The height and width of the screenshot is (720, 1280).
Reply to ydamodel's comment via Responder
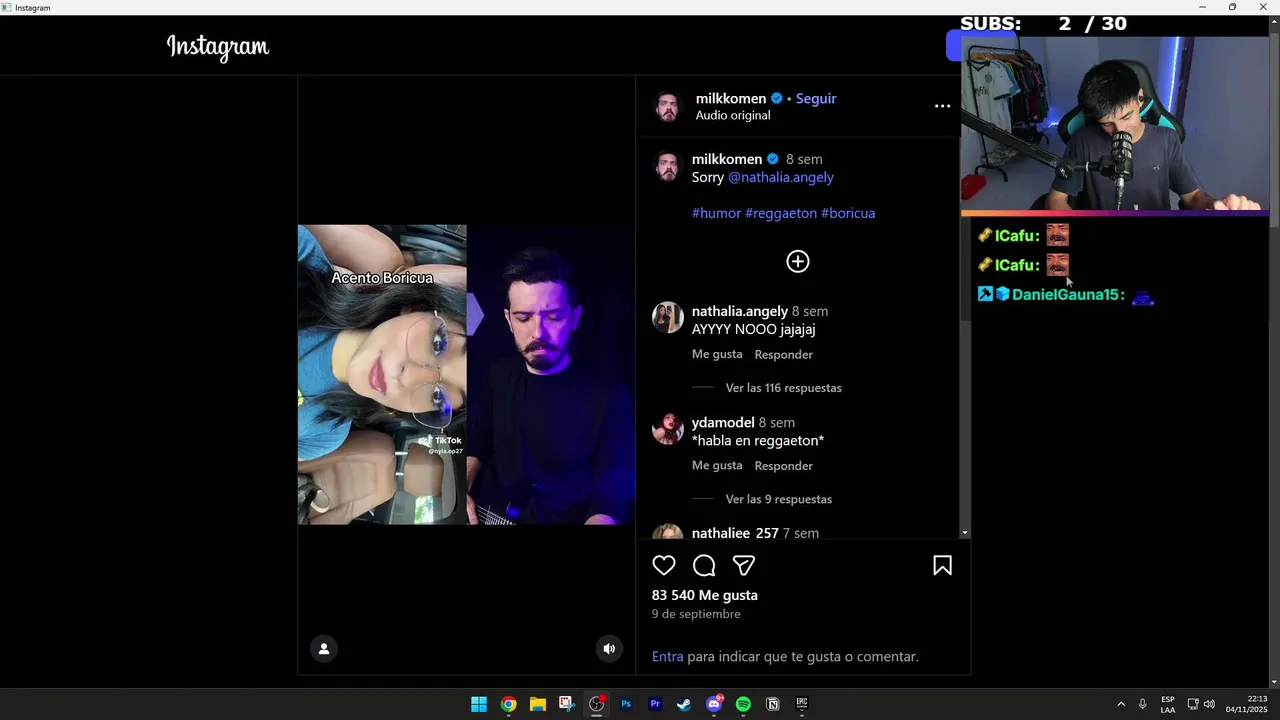[783, 466]
